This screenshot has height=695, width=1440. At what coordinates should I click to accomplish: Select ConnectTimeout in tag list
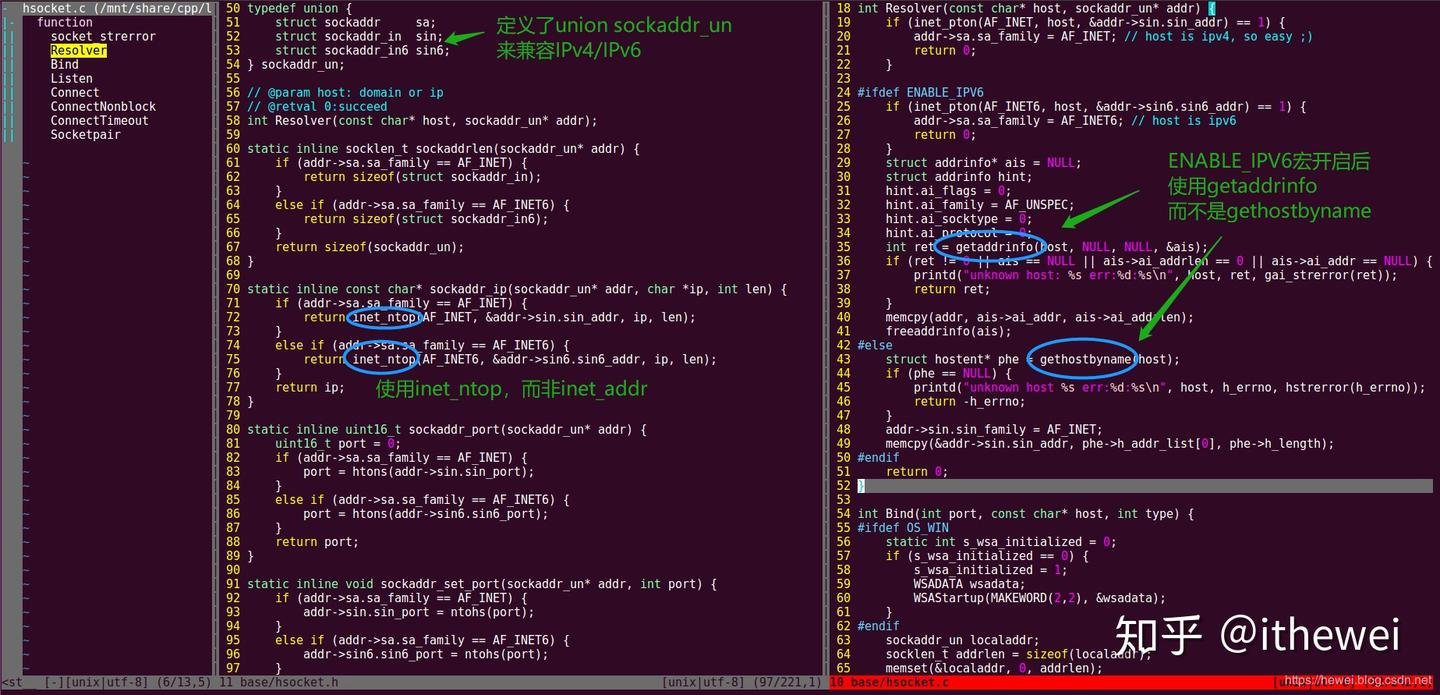[99, 120]
